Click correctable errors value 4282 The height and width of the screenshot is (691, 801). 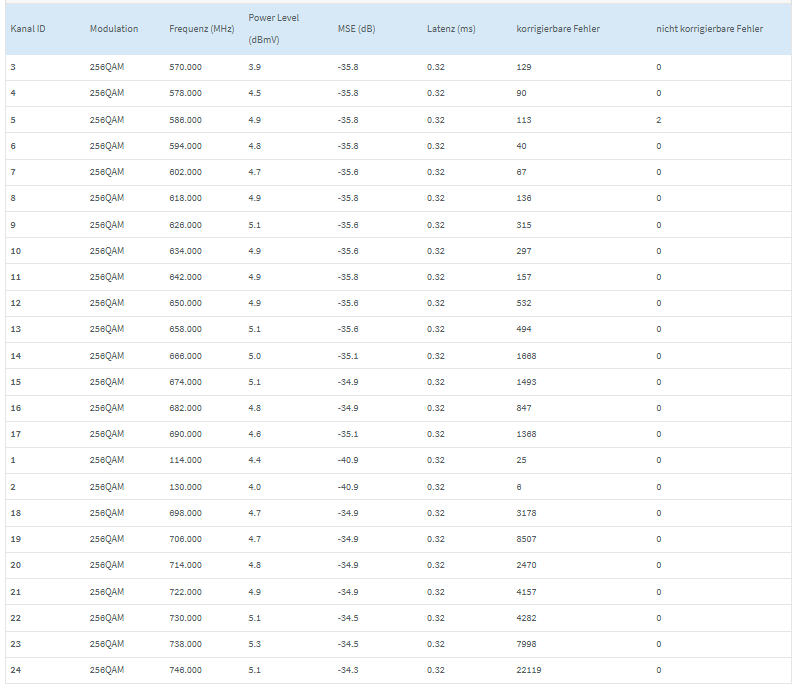click(526, 618)
